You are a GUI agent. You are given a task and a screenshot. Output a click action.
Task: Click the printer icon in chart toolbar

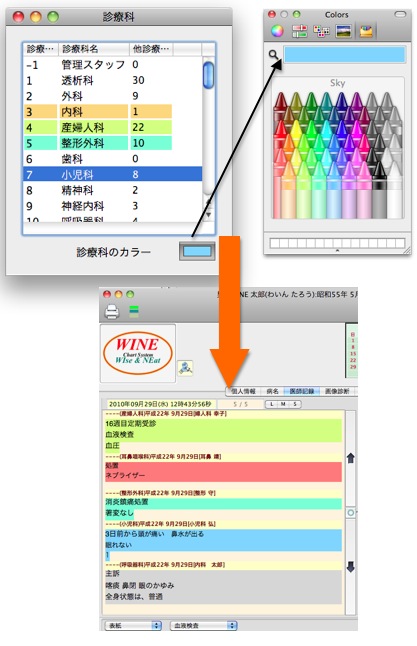click(112, 311)
